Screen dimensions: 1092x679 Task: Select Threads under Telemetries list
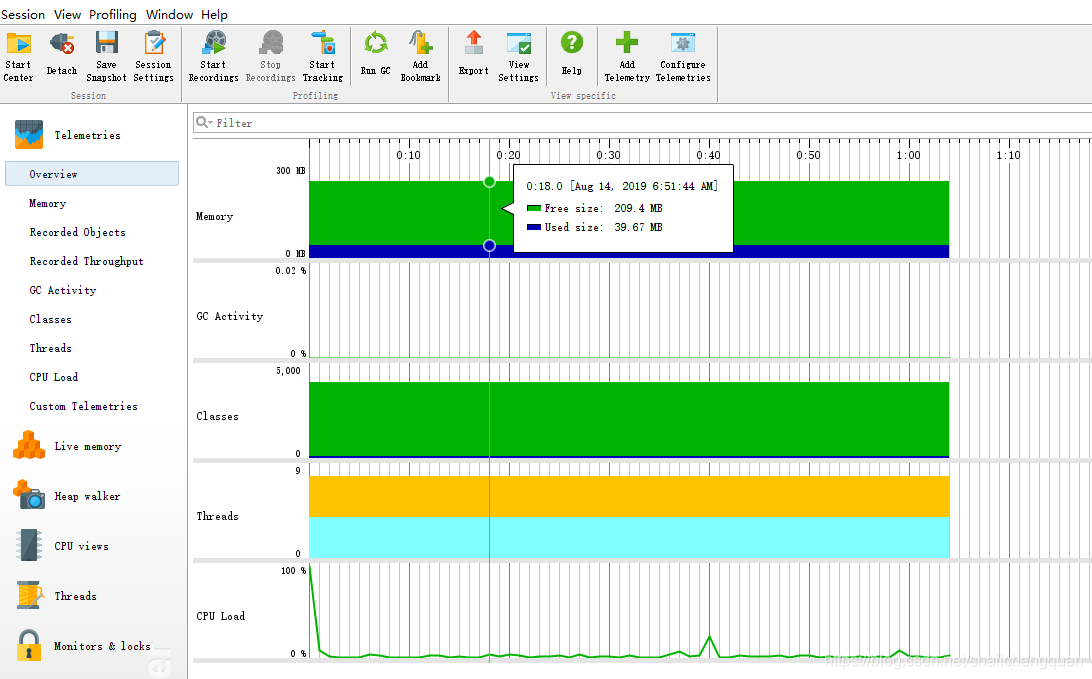pos(50,348)
